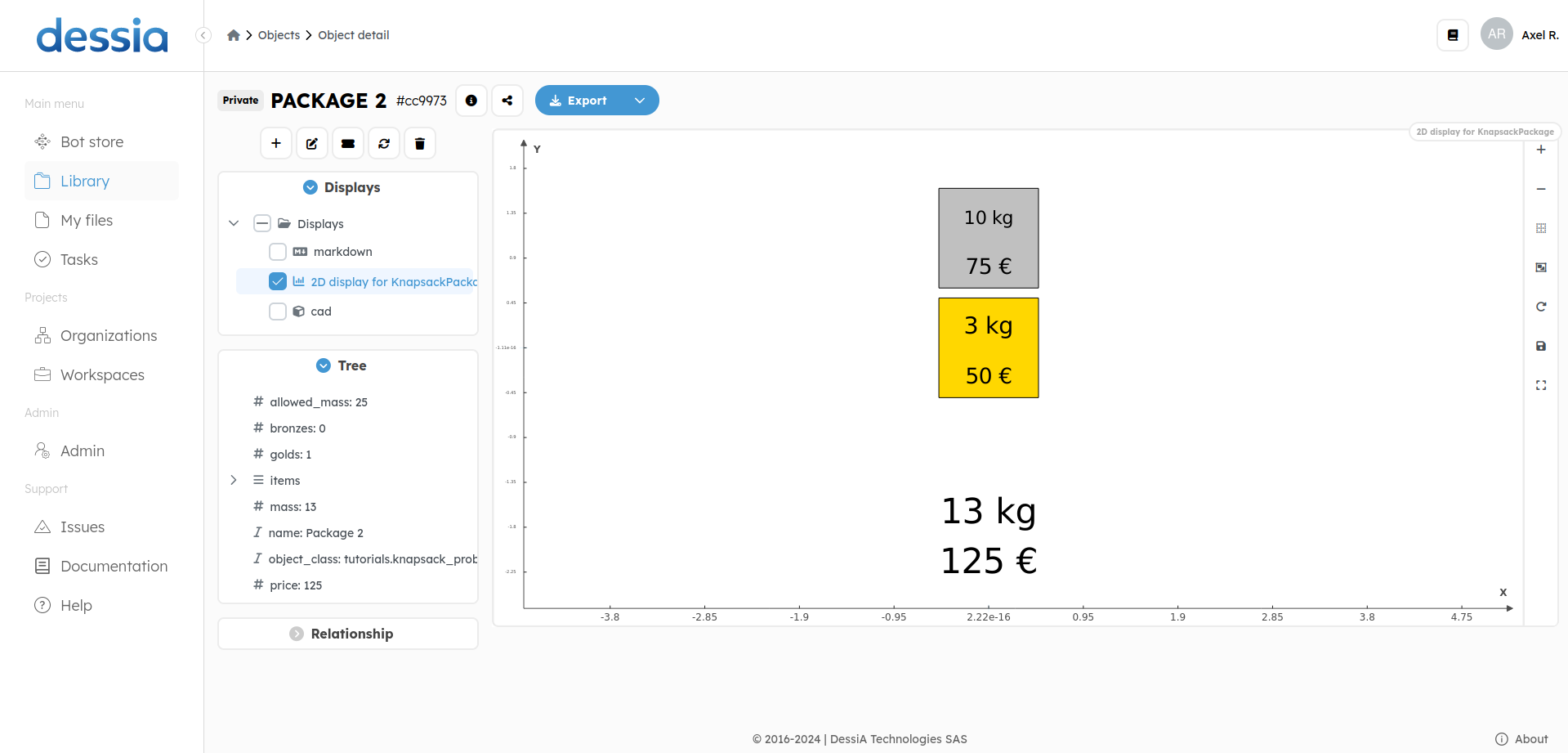
Task: Click the refresh toolbar button
Action: tap(384, 144)
